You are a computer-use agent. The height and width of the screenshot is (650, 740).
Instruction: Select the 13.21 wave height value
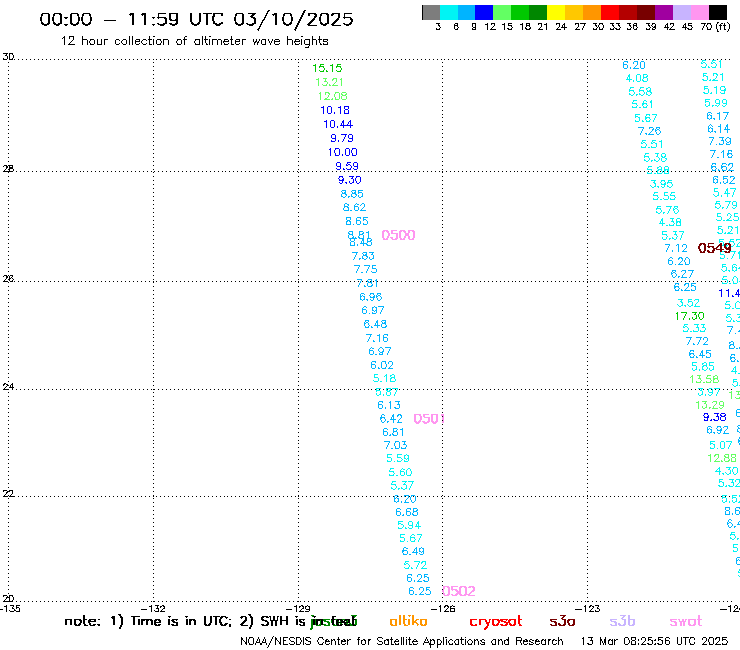pyautogui.click(x=329, y=82)
